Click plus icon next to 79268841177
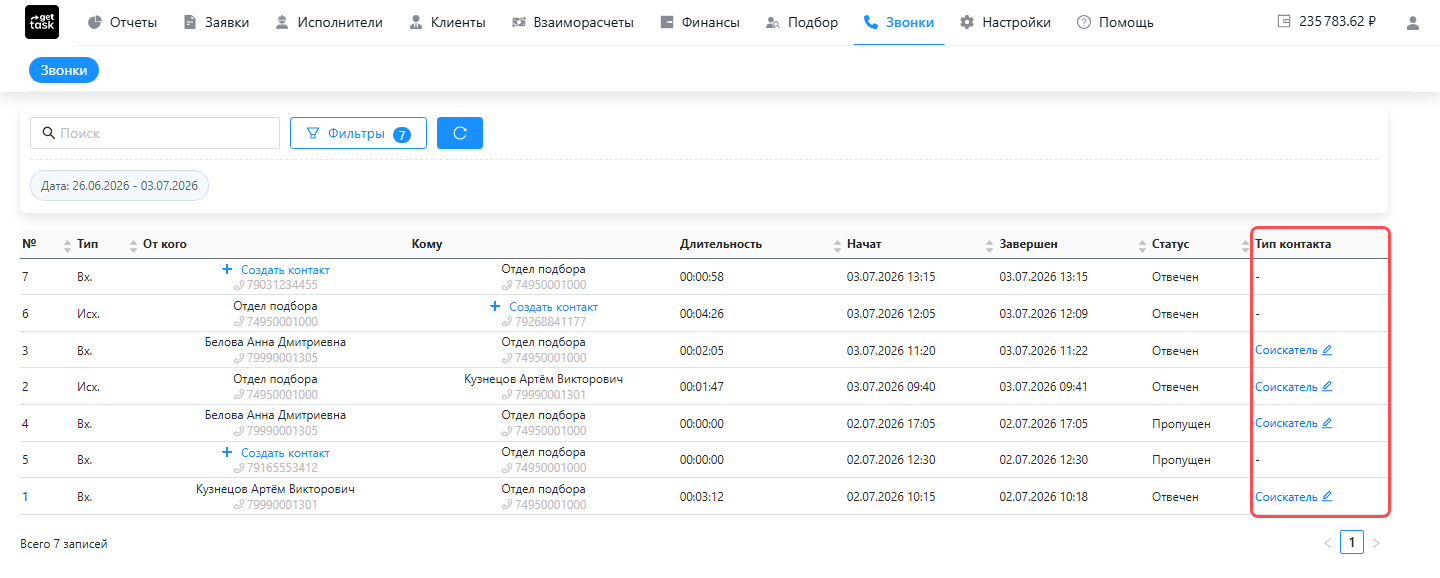This screenshot has height=578, width=1440. (x=495, y=306)
